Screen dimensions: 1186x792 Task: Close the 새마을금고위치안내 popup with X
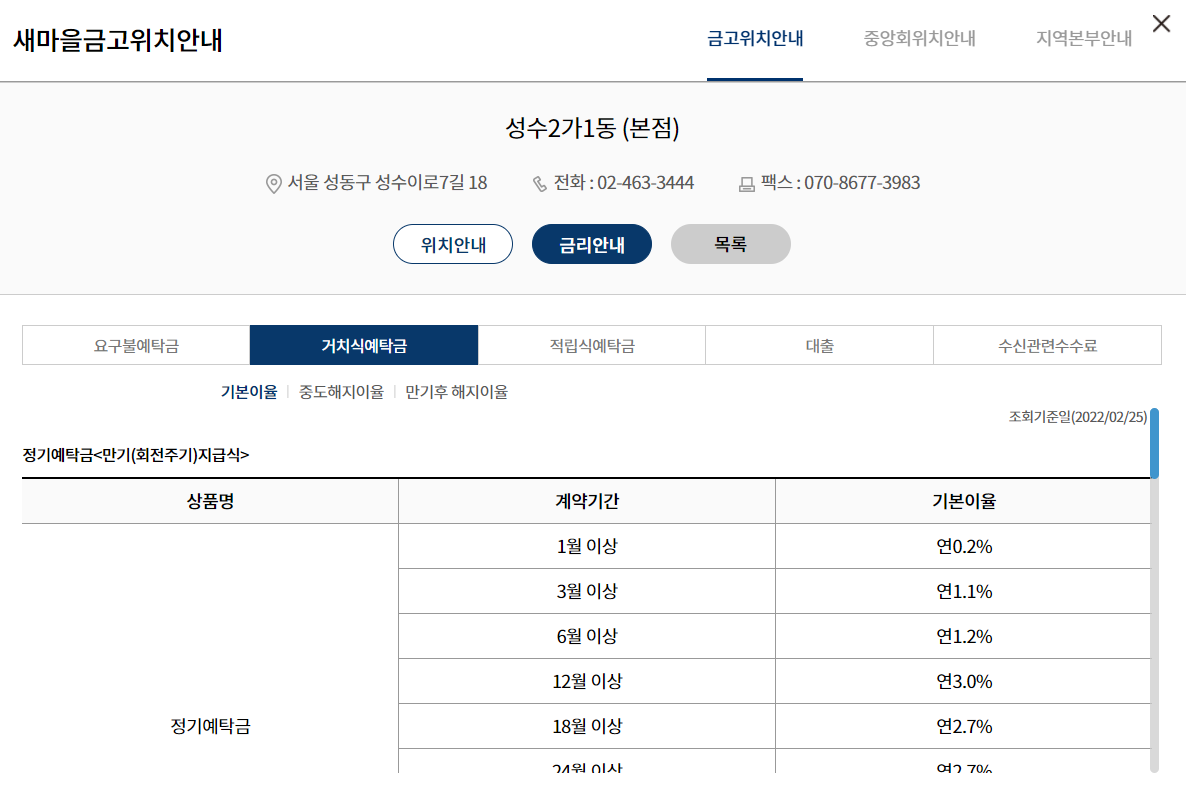pos(1161,23)
